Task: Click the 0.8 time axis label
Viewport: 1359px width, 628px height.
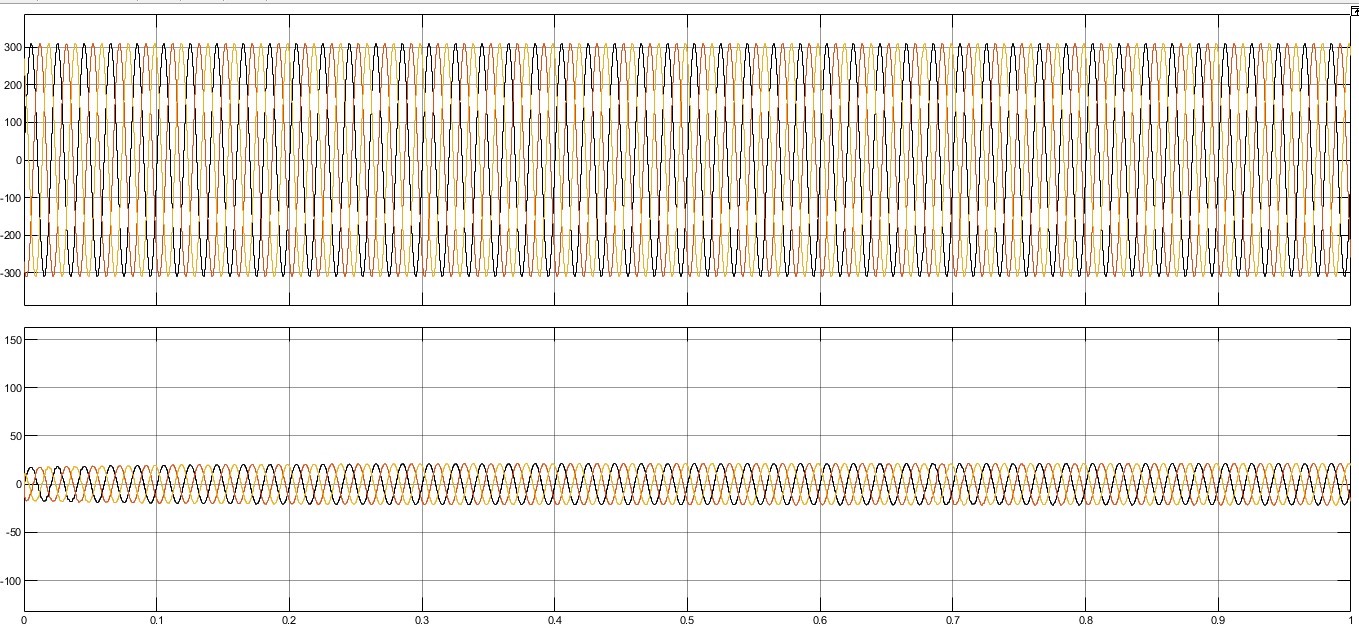Action: point(1085,621)
